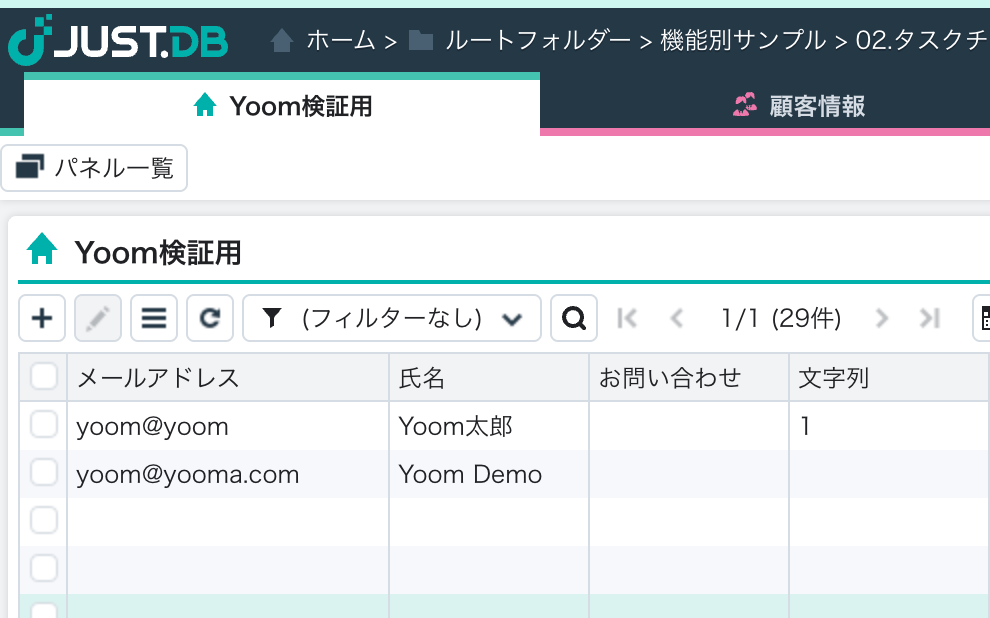Image resolution: width=990 pixels, height=618 pixels.
Task: Click the magnifier search icon
Action: [x=574, y=319]
